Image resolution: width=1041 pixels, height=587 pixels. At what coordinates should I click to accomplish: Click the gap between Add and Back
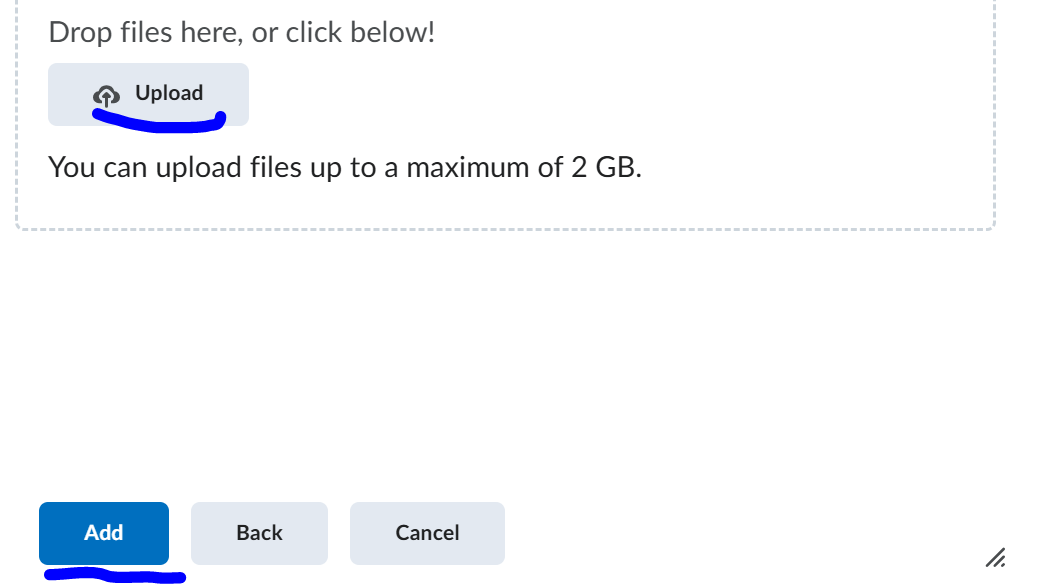[x=180, y=533]
